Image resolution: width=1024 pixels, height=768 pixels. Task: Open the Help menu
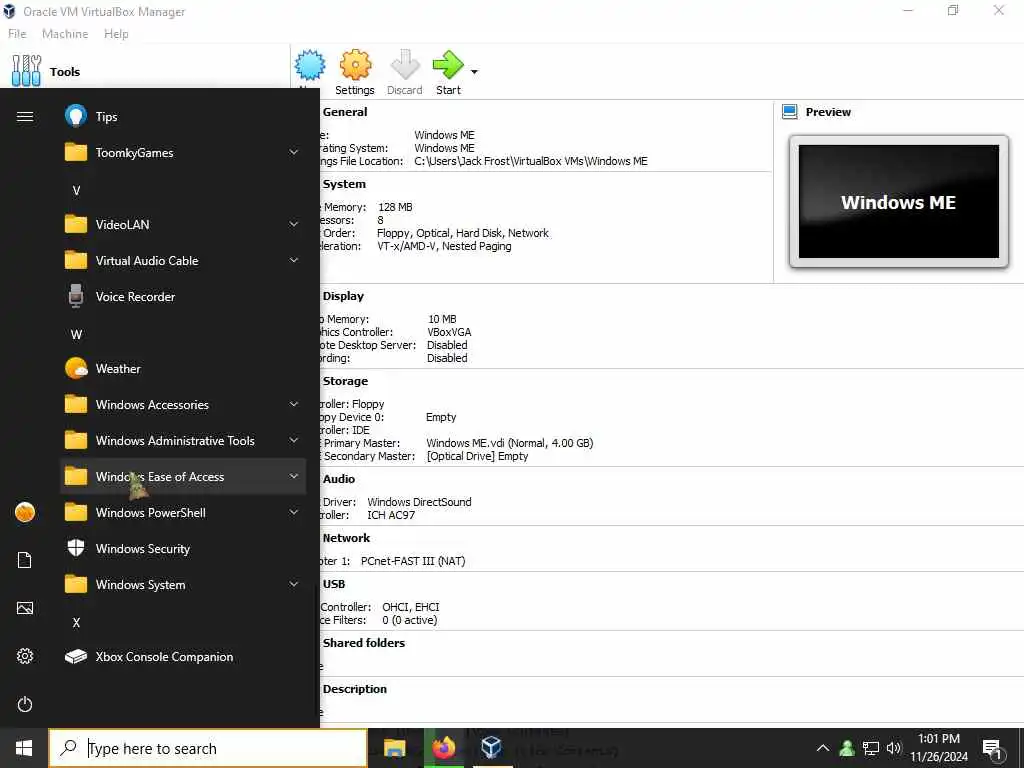[116, 34]
